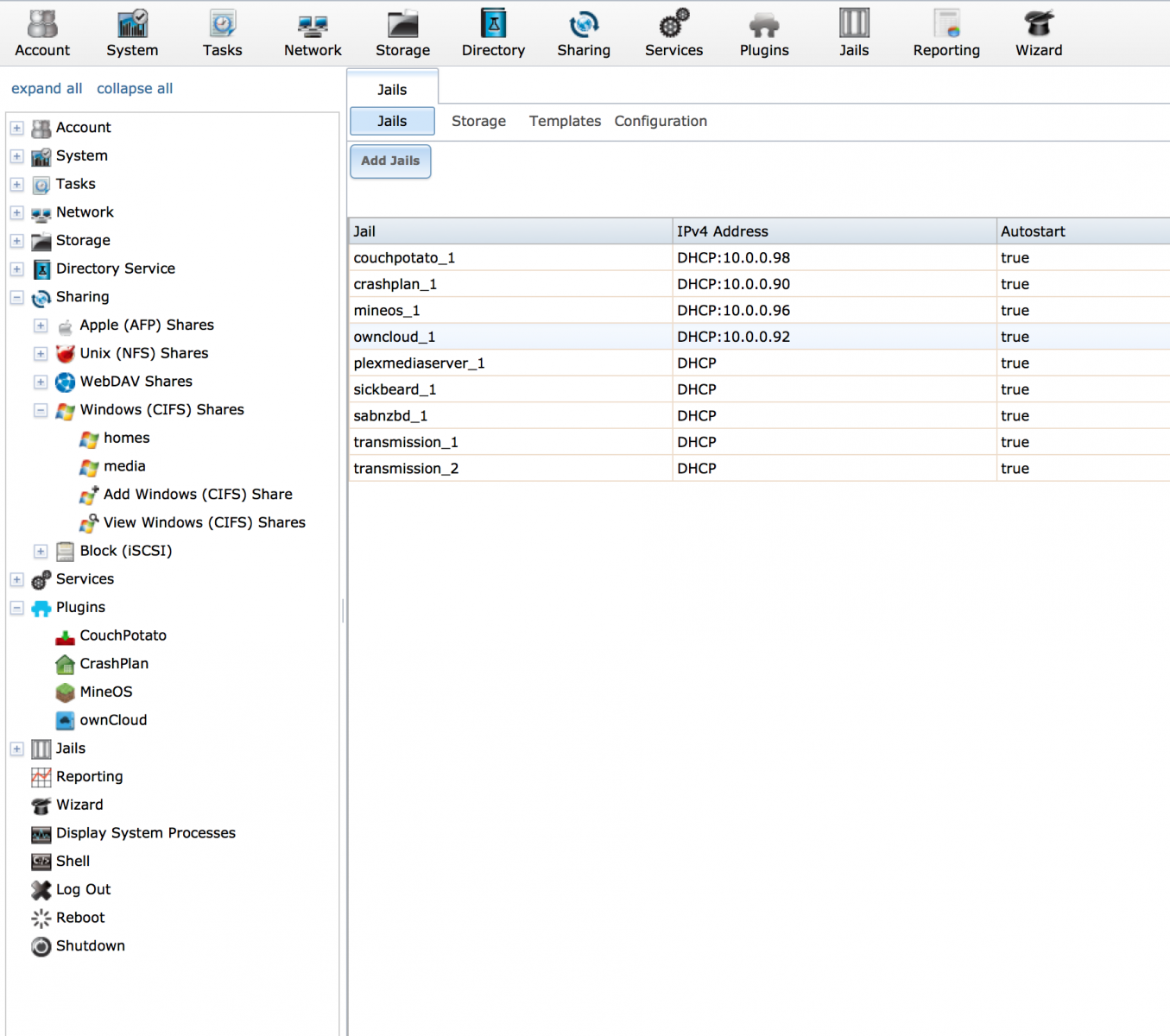Click the Log Out icon
This screenshot has height=1036, width=1170.
(x=41, y=890)
